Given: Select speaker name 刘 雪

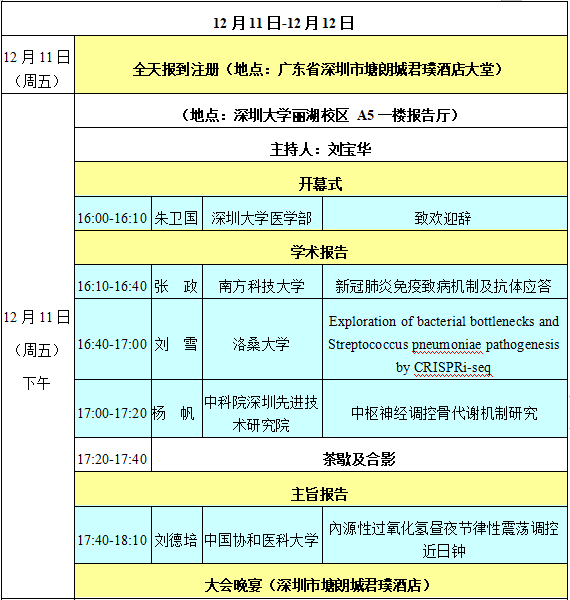Looking at the screenshot, I should [x=177, y=339].
